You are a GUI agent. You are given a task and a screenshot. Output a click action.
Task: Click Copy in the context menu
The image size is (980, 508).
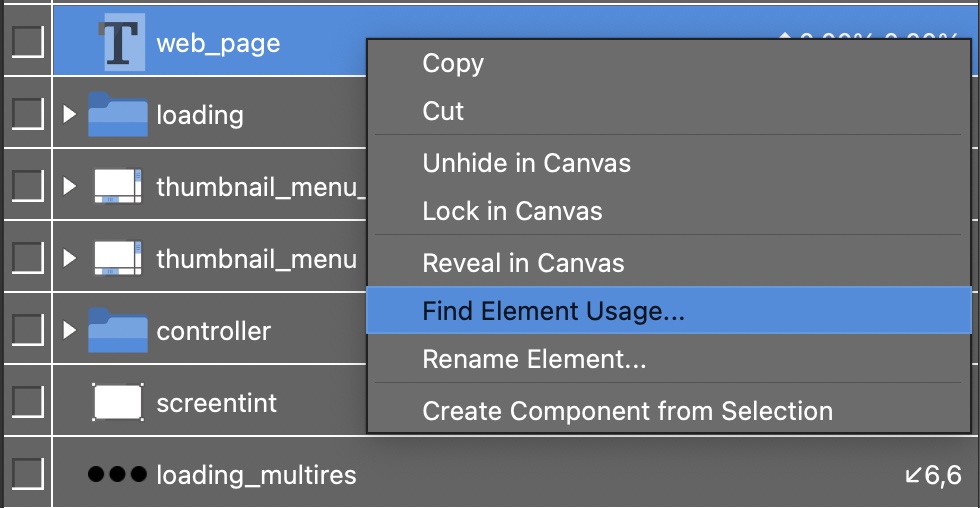click(453, 63)
